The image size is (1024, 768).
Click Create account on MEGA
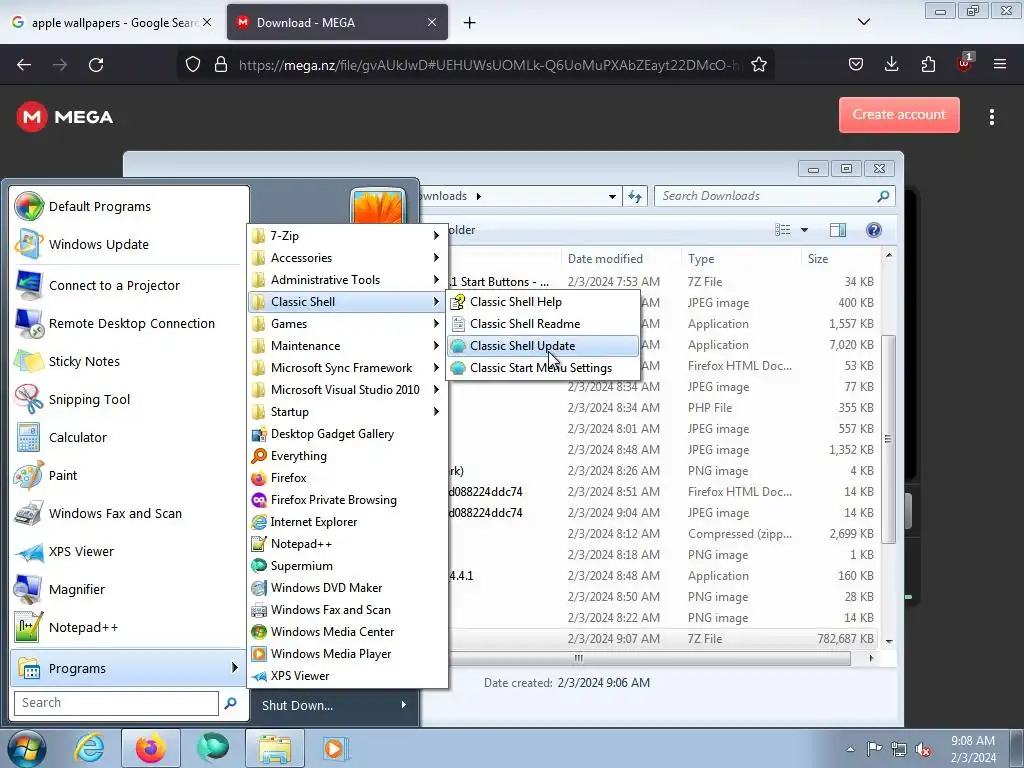pyautogui.click(x=899, y=115)
